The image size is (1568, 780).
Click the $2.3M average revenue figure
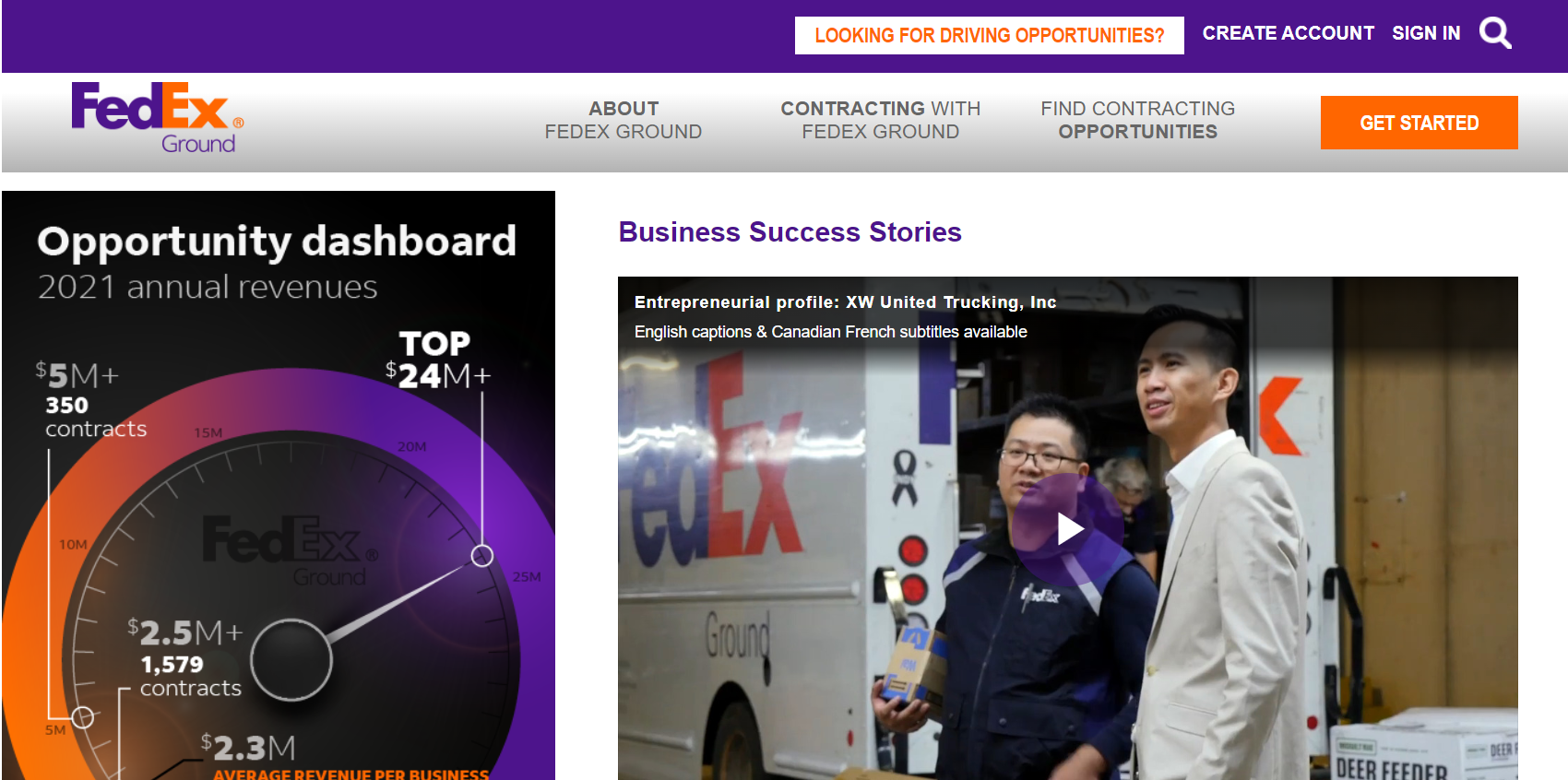(x=249, y=747)
